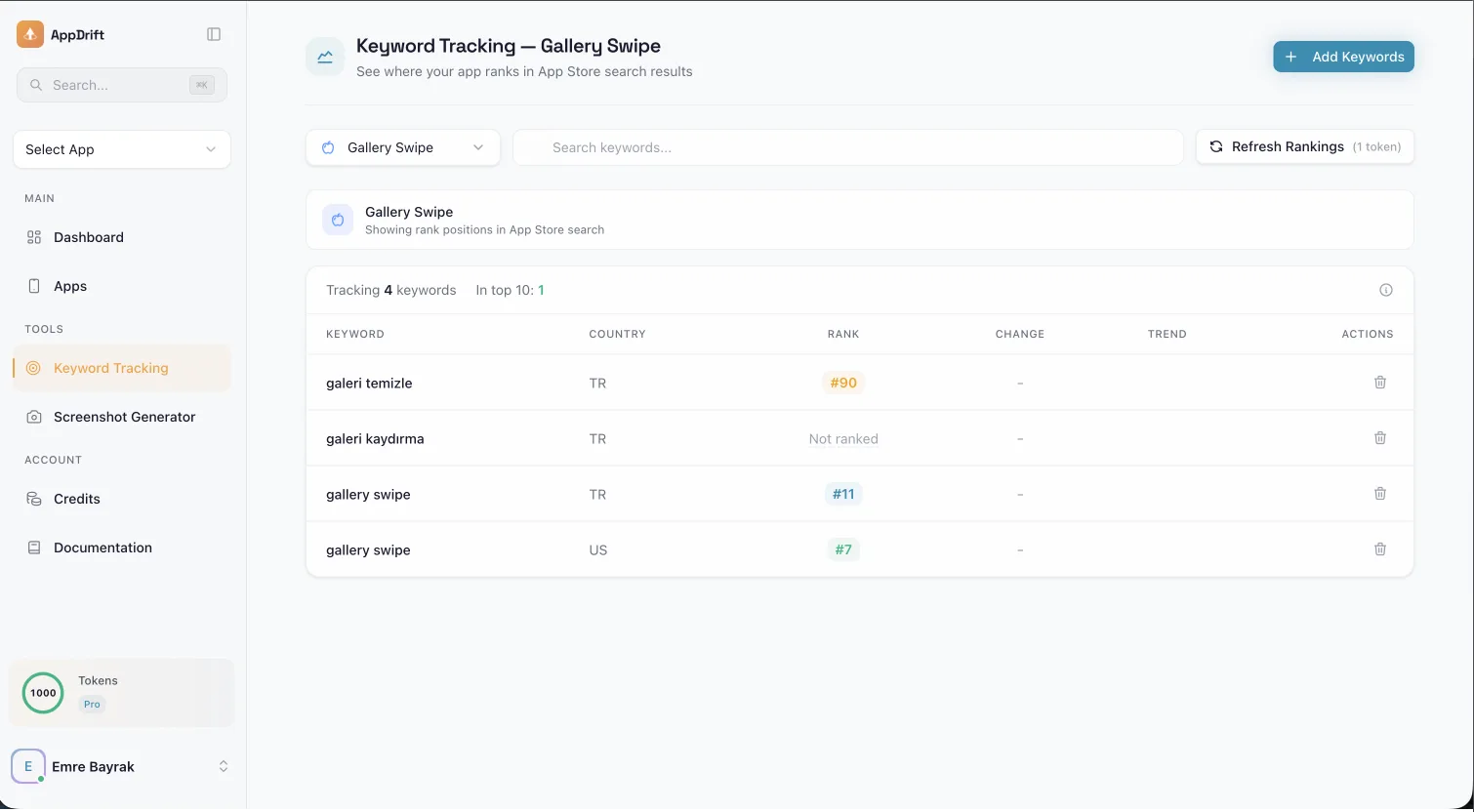The height and width of the screenshot is (812, 1474).
Task: Click the Add Keywords button
Action: coord(1343,57)
